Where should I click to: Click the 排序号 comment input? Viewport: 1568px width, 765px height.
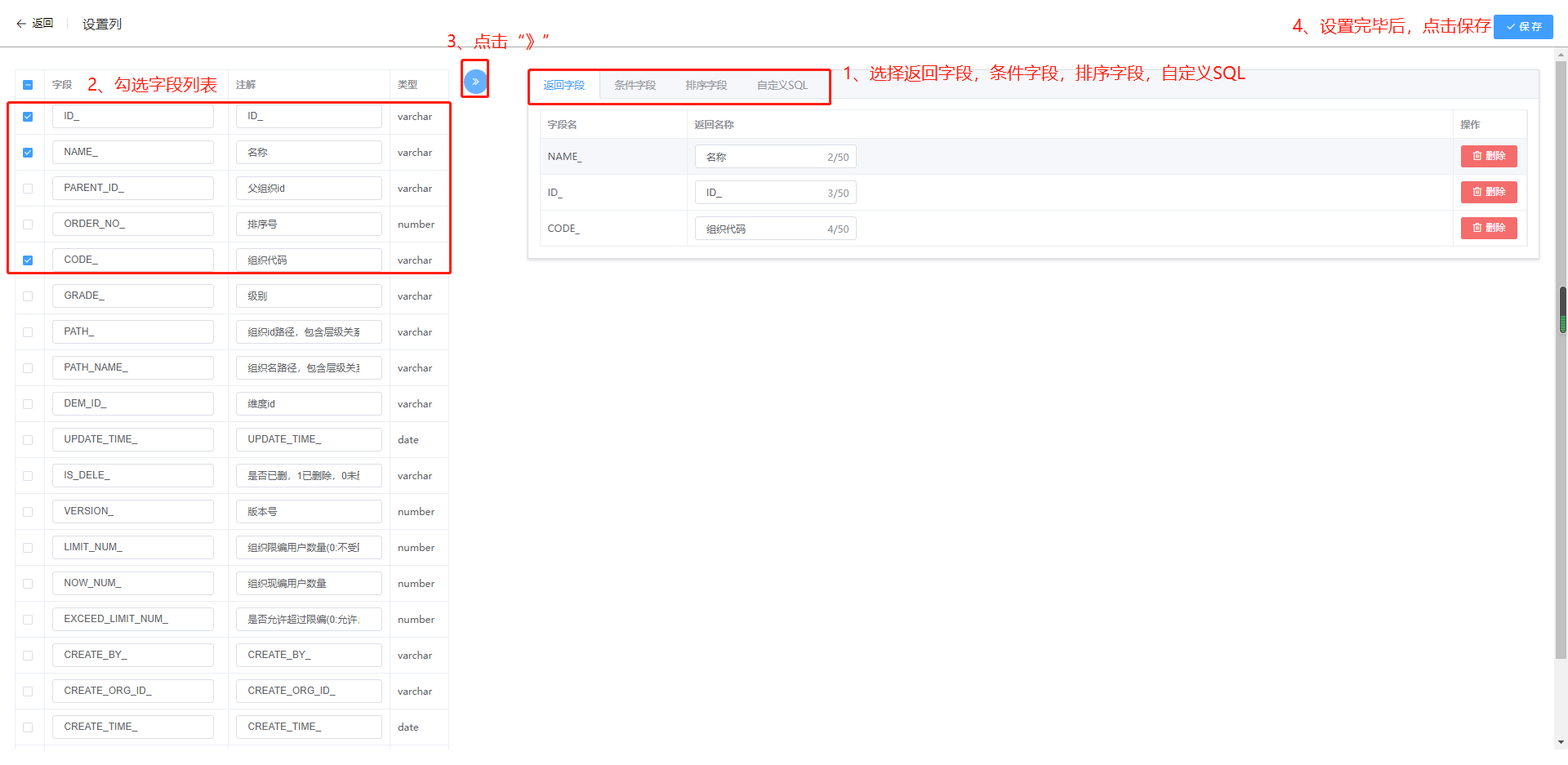tap(309, 224)
